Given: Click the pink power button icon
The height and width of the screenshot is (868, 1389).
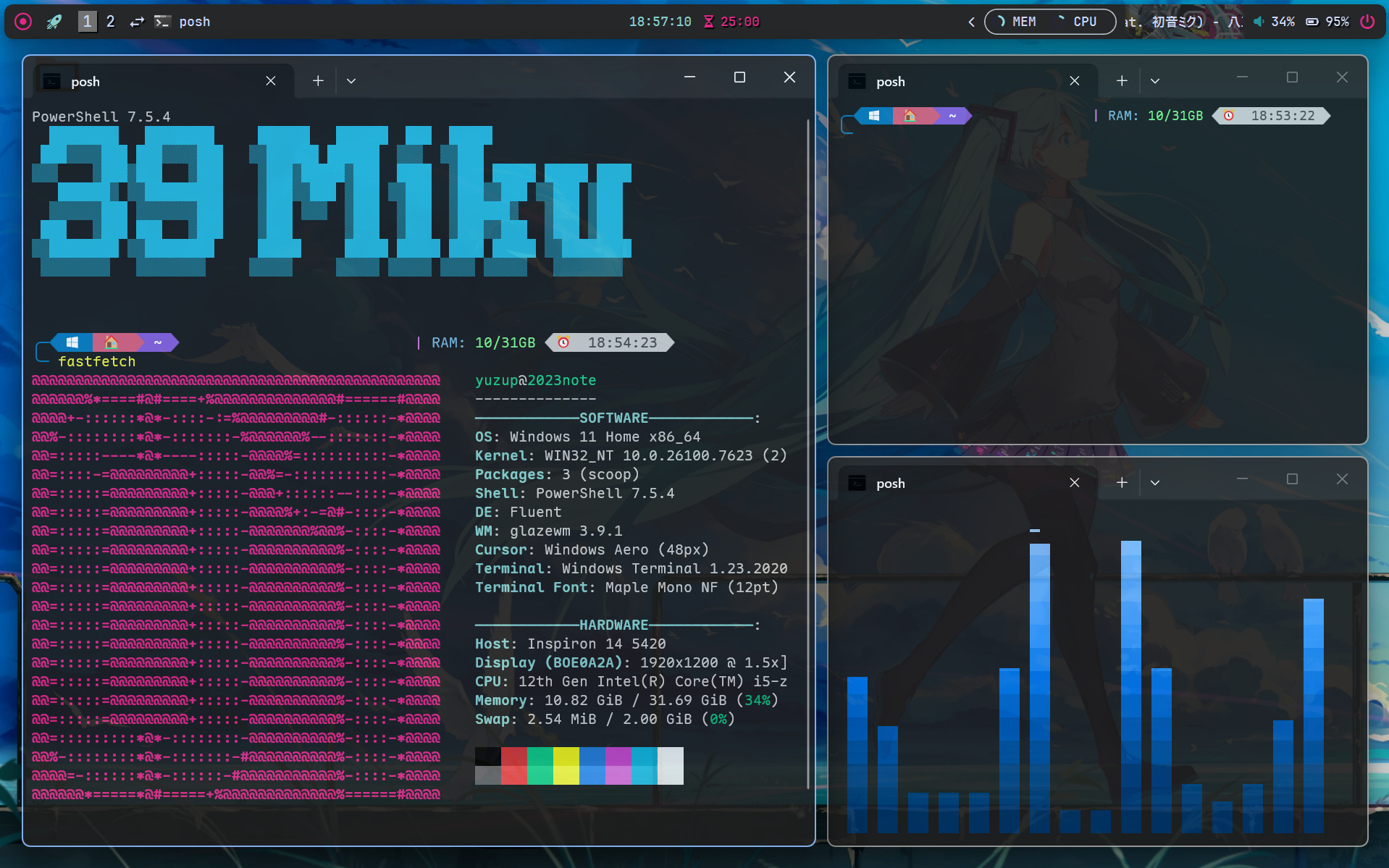Looking at the screenshot, I should (x=1367, y=22).
